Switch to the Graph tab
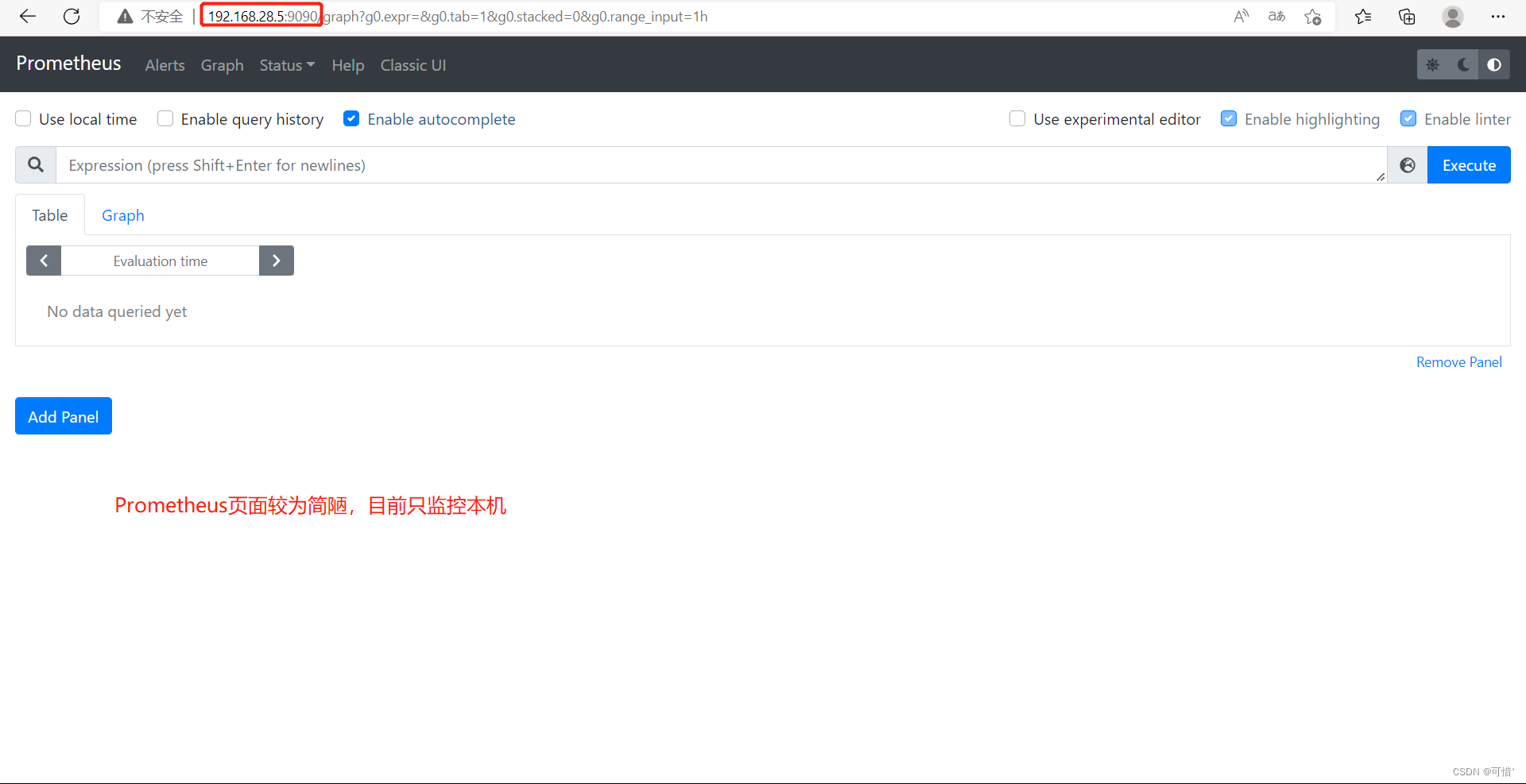This screenshot has width=1526, height=784. pyautogui.click(x=123, y=215)
